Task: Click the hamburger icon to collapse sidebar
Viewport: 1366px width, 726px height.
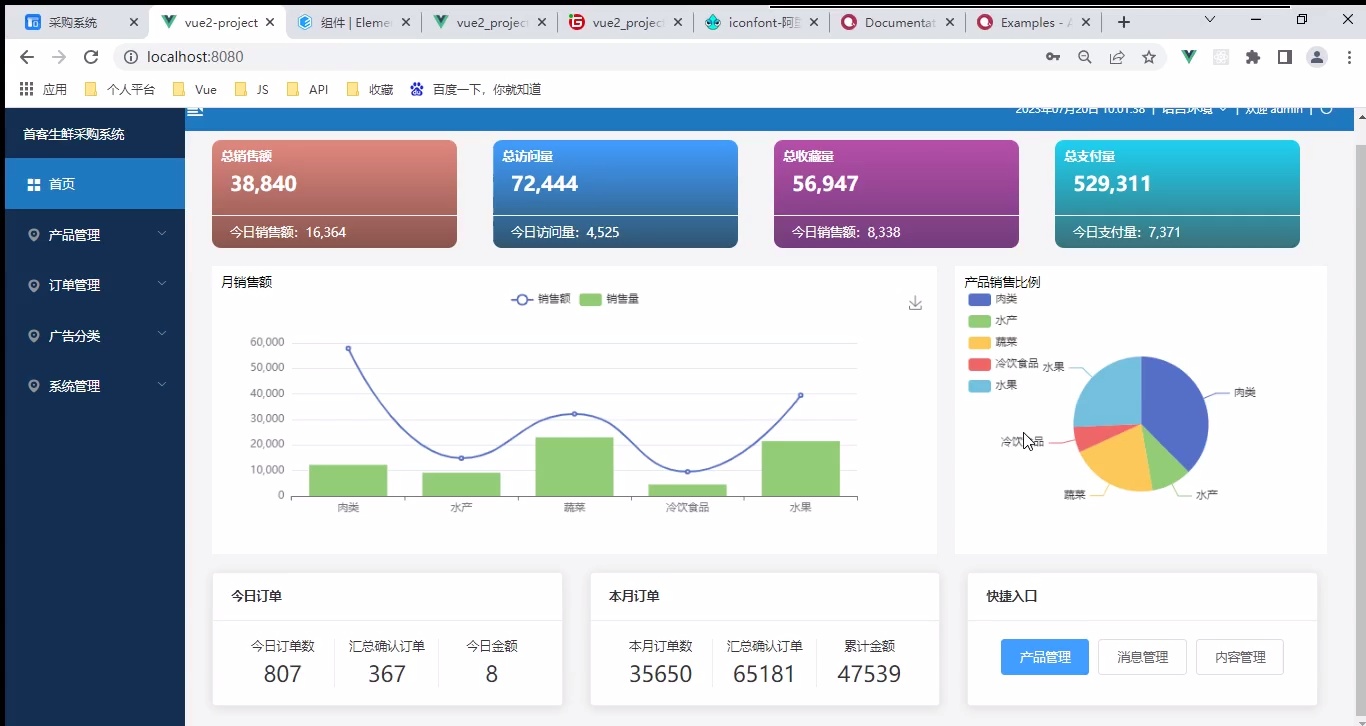Action: pyautogui.click(x=195, y=110)
